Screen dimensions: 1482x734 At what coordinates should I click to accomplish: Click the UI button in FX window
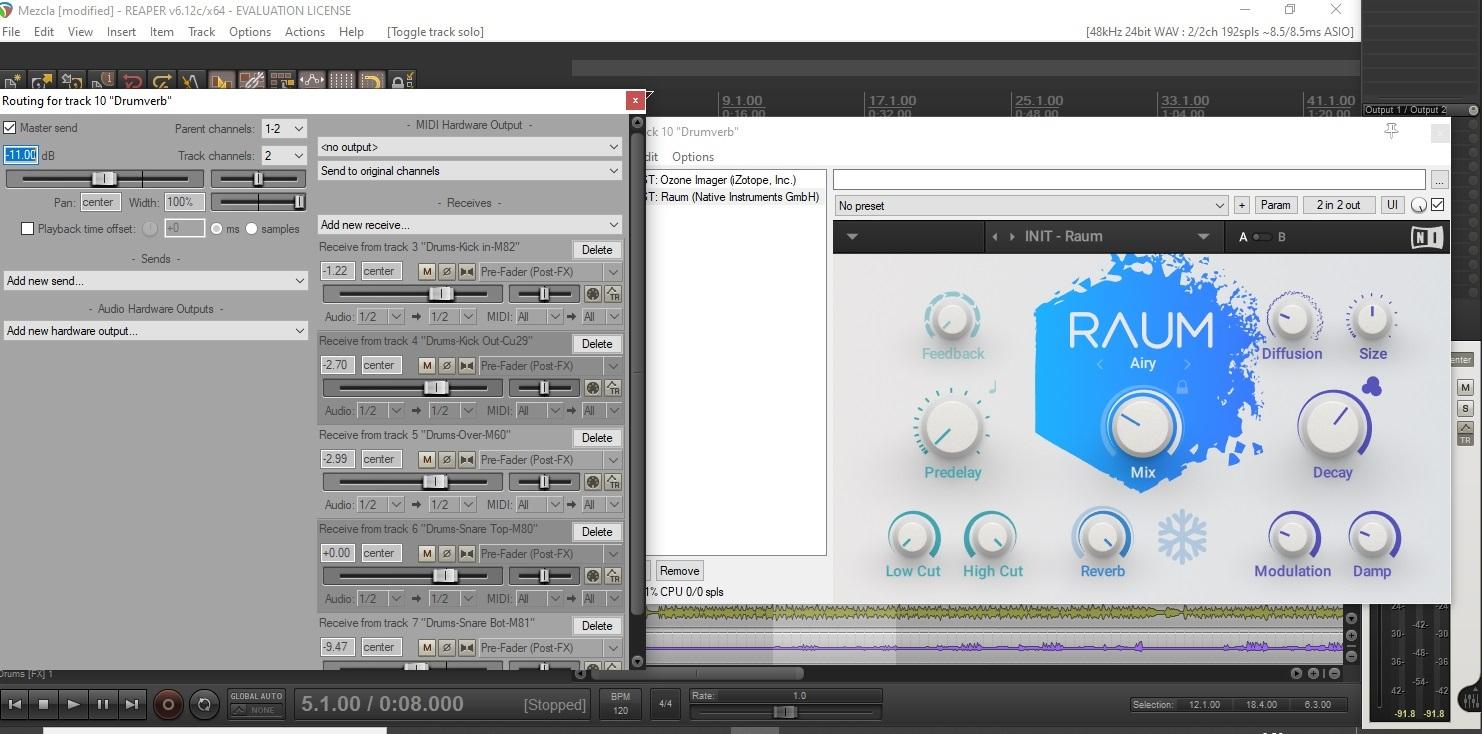point(1392,205)
